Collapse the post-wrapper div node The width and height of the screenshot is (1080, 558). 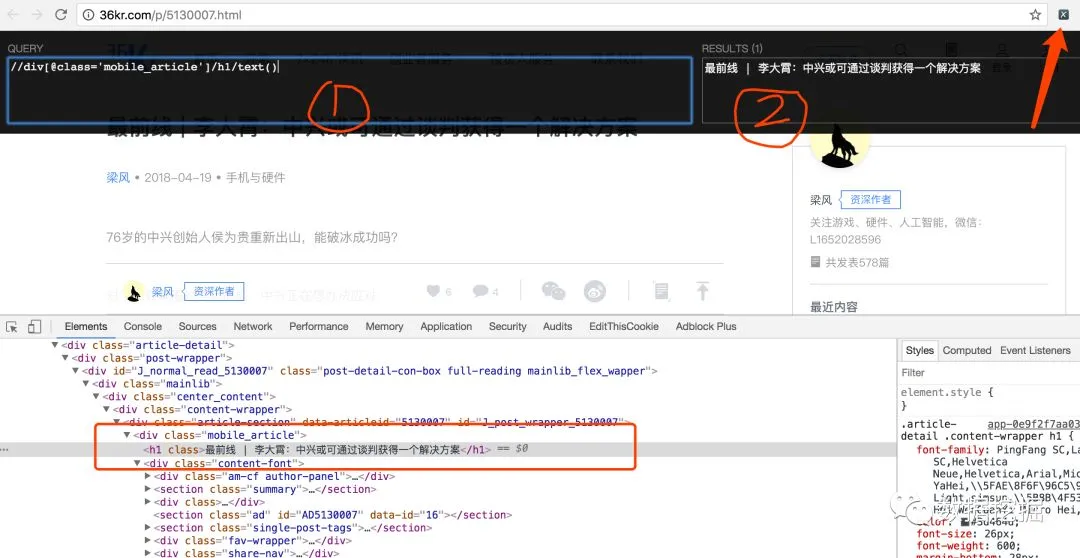[x=65, y=358]
